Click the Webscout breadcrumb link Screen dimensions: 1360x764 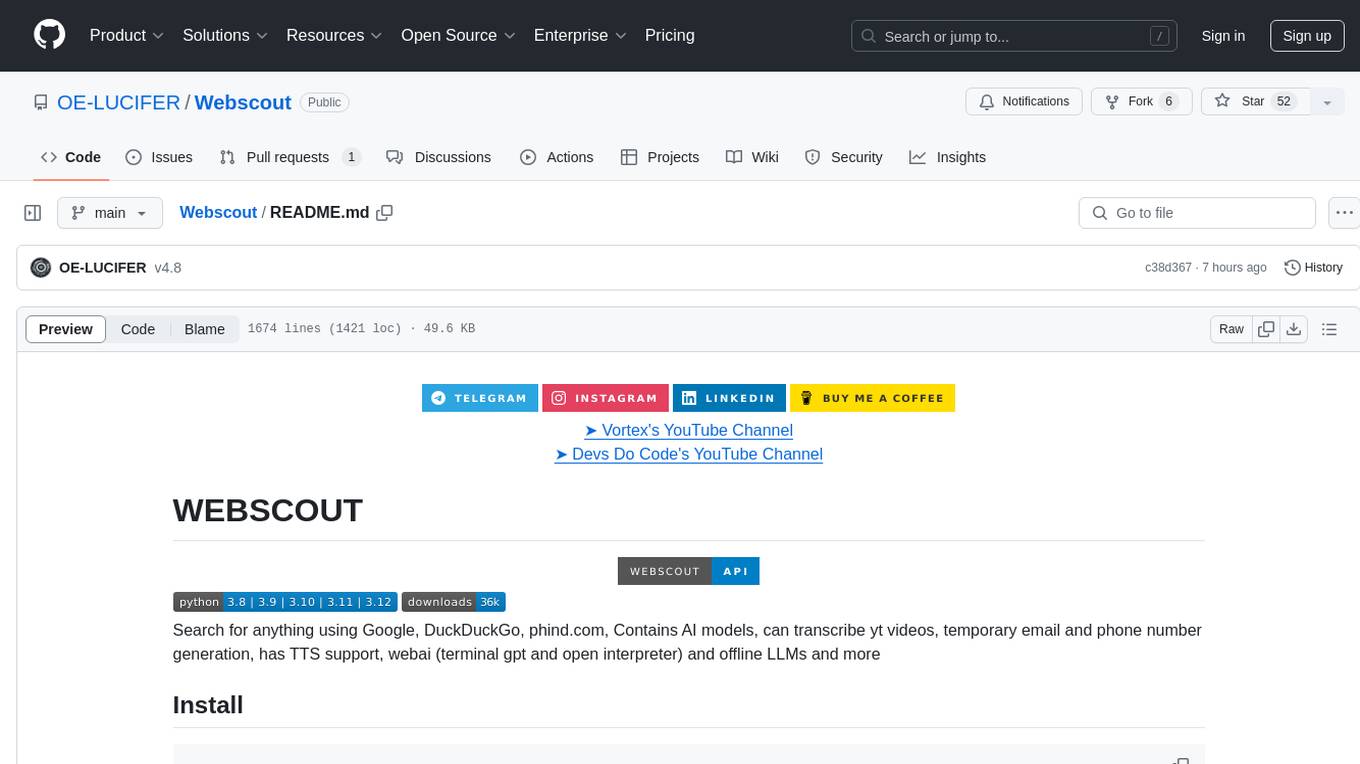(x=218, y=213)
